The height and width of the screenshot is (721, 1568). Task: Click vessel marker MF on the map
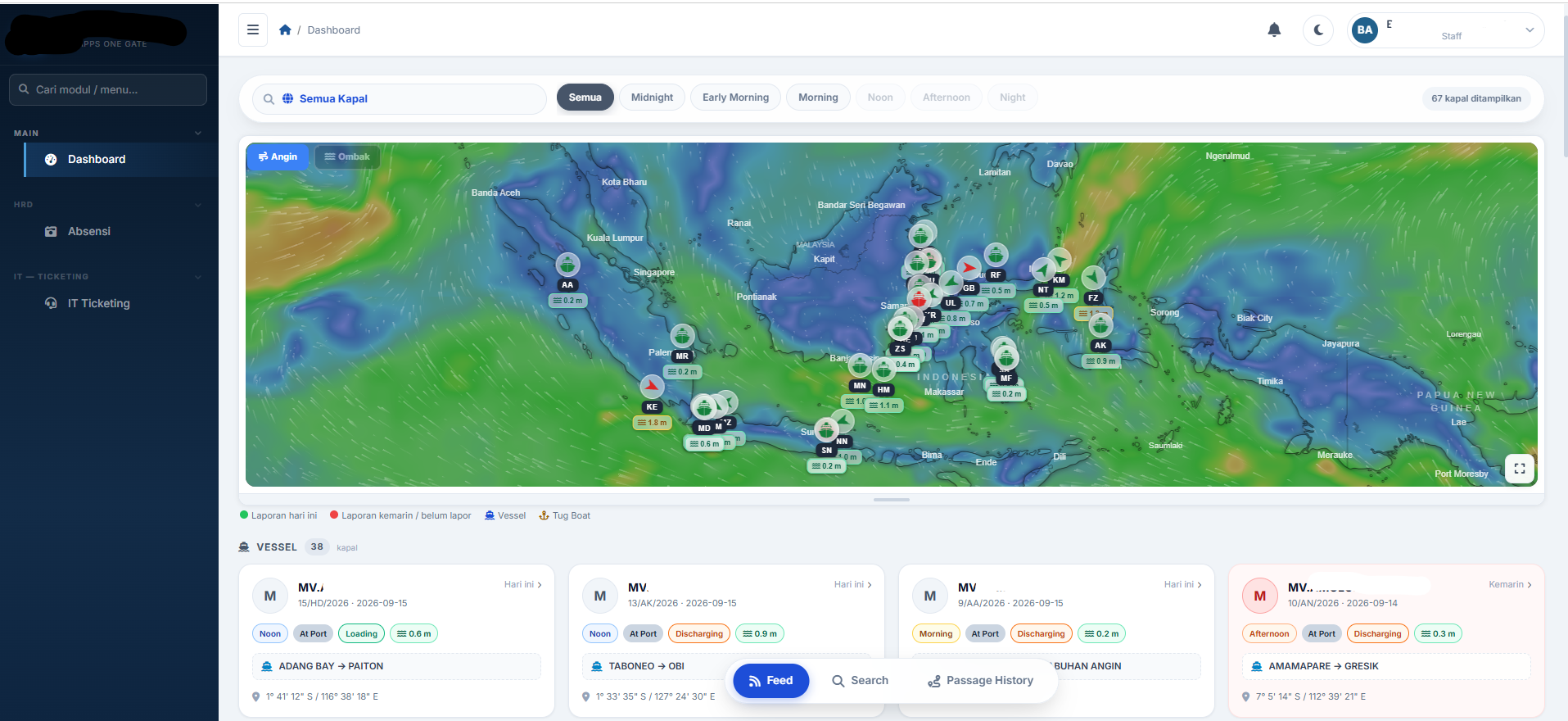tap(1006, 358)
